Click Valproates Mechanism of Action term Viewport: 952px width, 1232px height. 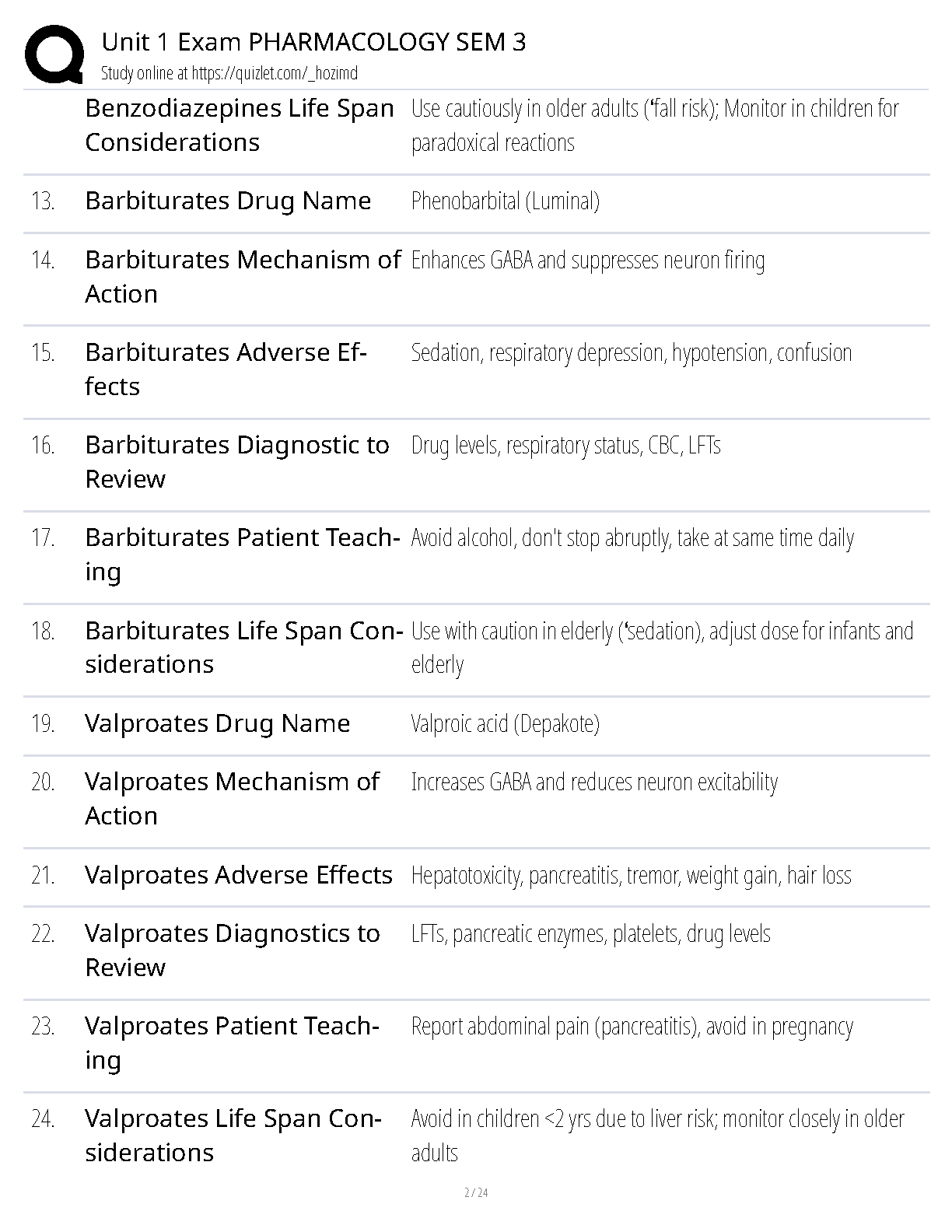coord(232,798)
